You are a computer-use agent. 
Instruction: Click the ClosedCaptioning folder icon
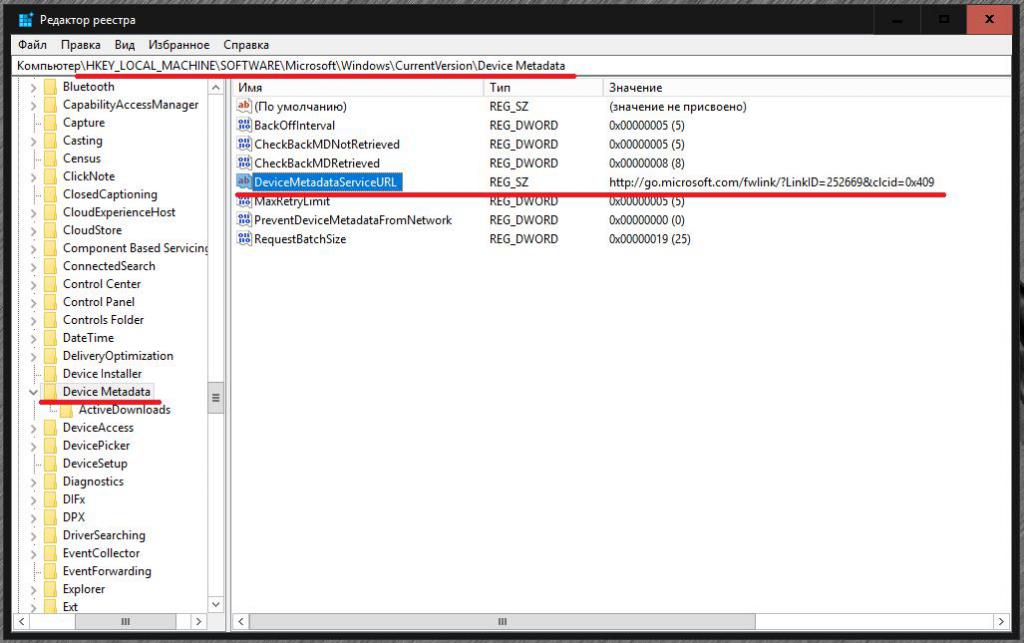tap(50, 195)
